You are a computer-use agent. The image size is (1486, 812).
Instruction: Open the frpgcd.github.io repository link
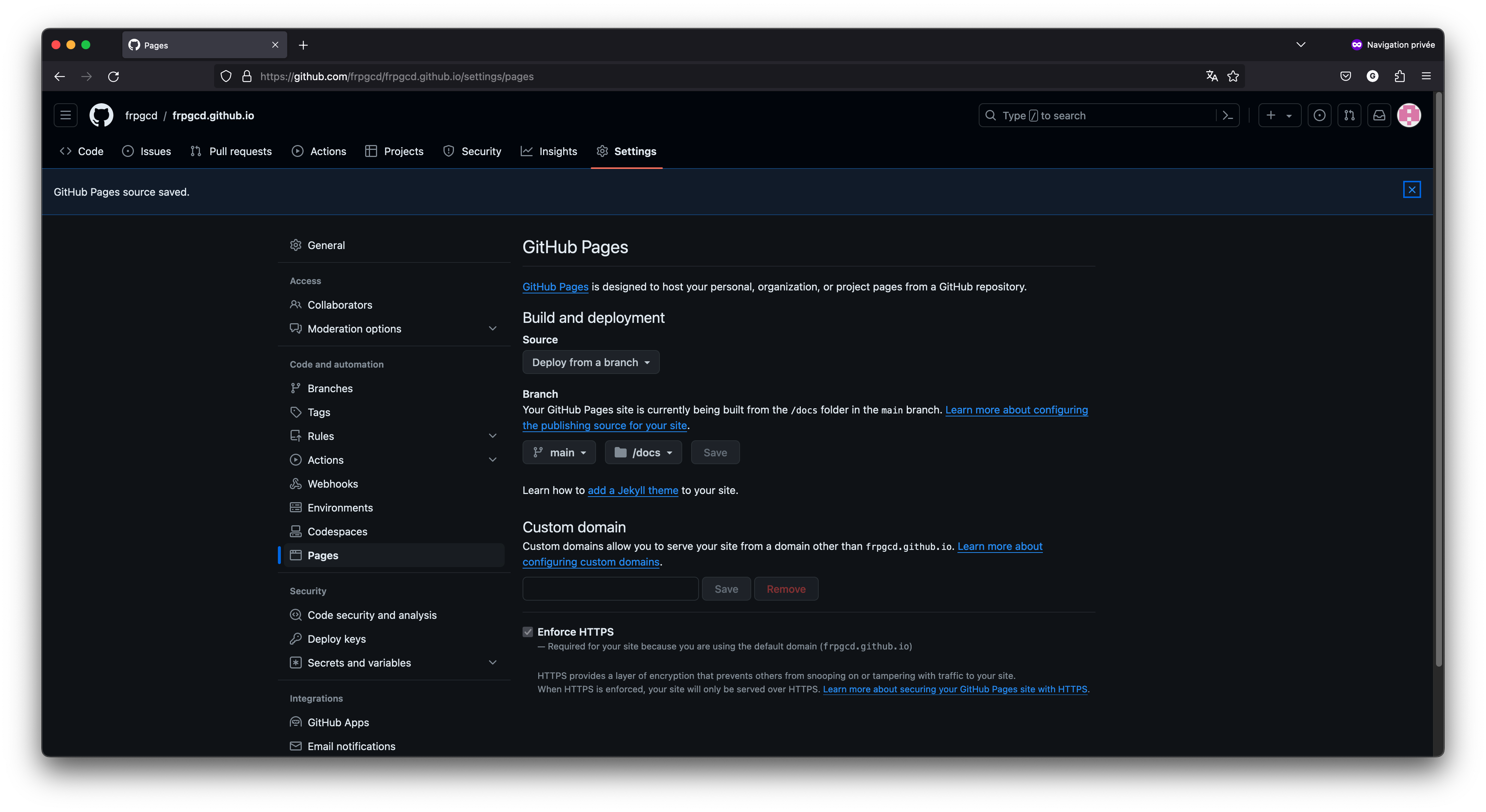pos(213,115)
